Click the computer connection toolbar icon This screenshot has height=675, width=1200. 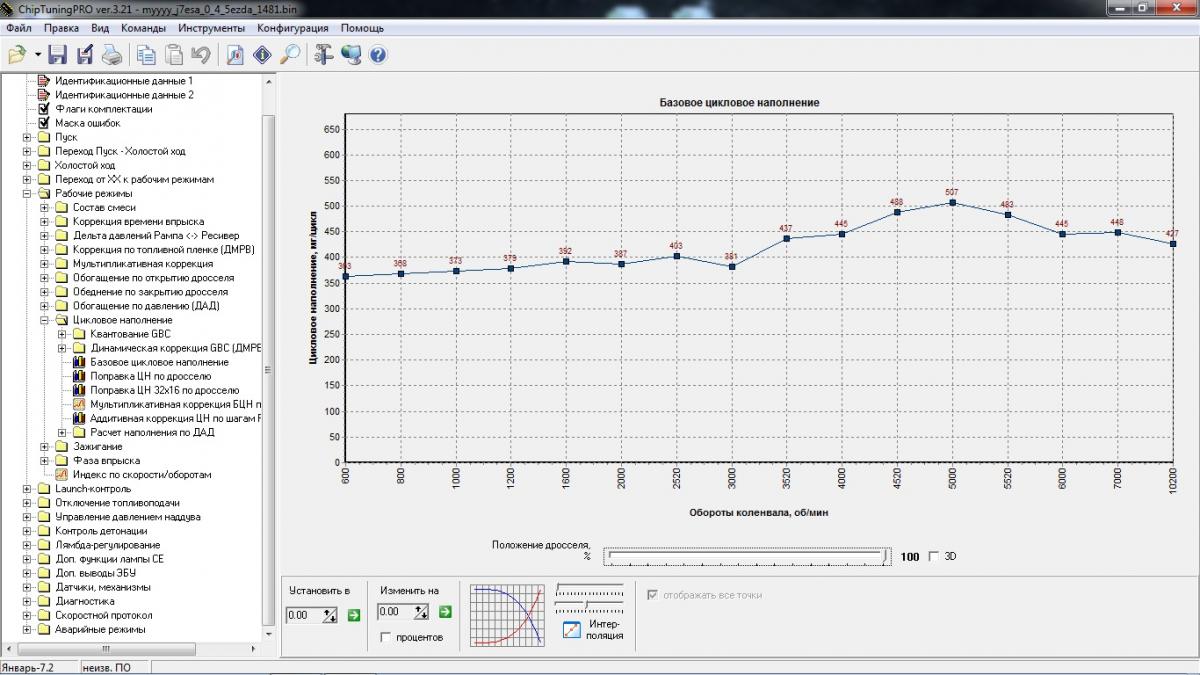click(x=350, y=54)
